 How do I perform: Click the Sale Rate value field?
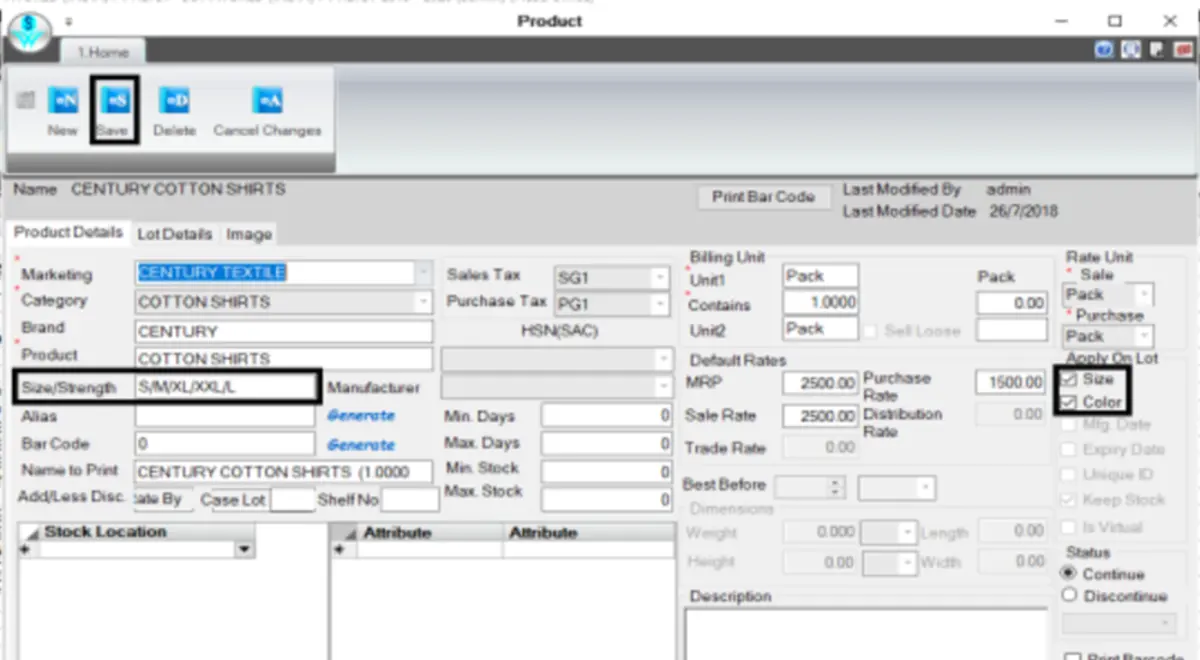821,416
